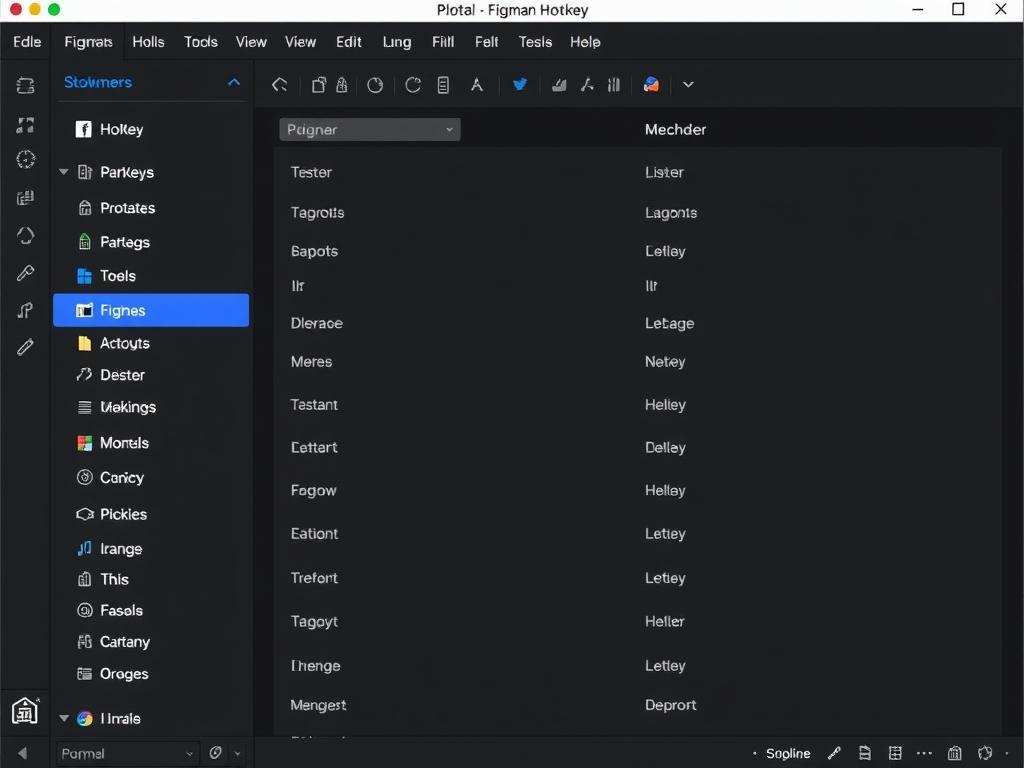Click the colorful red-blue app icon in toolbar
The image size is (1024, 768).
[651, 84]
